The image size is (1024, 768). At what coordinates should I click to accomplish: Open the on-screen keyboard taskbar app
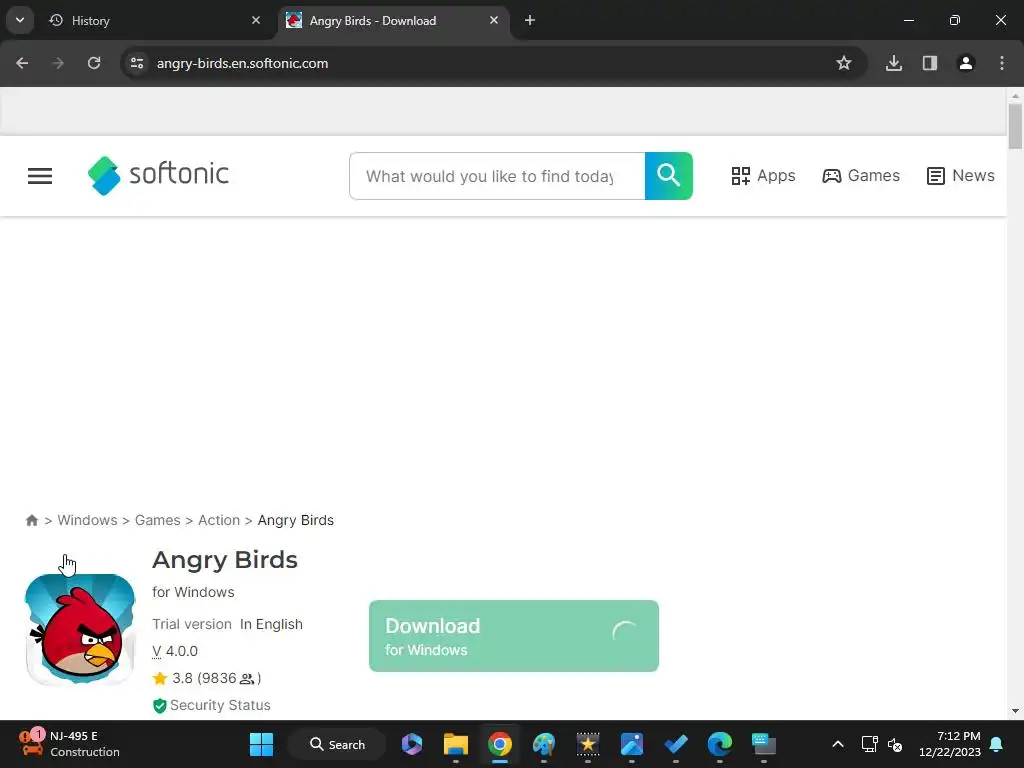click(763, 744)
